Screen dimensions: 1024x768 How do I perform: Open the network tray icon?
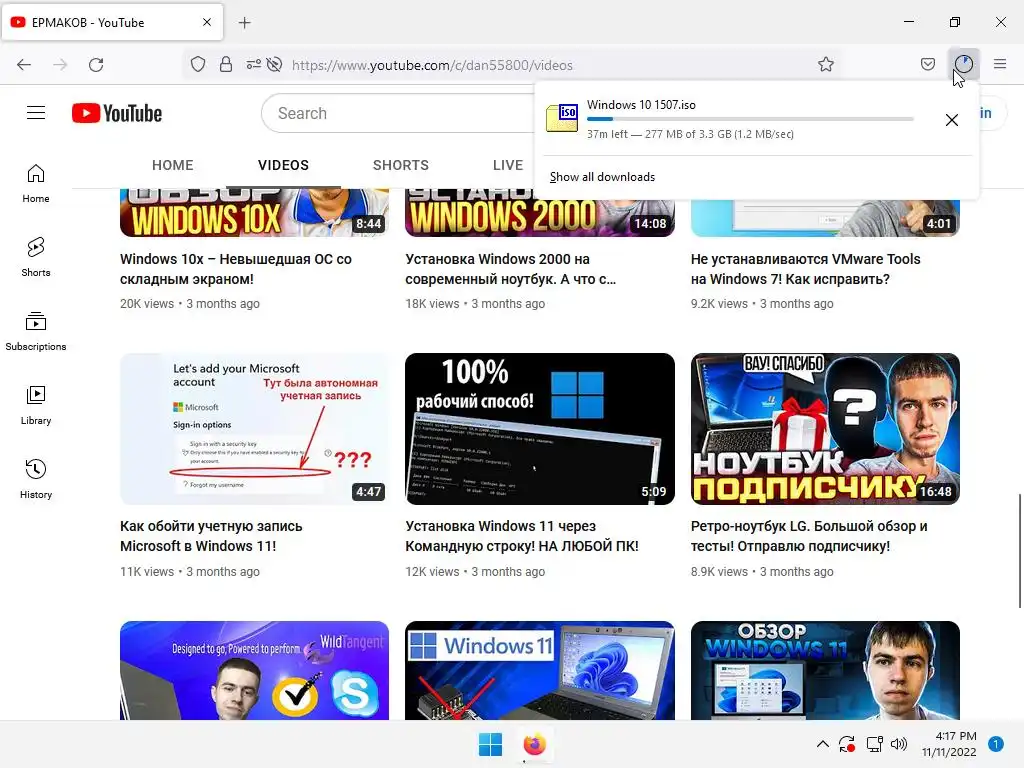click(x=874, y=744)
